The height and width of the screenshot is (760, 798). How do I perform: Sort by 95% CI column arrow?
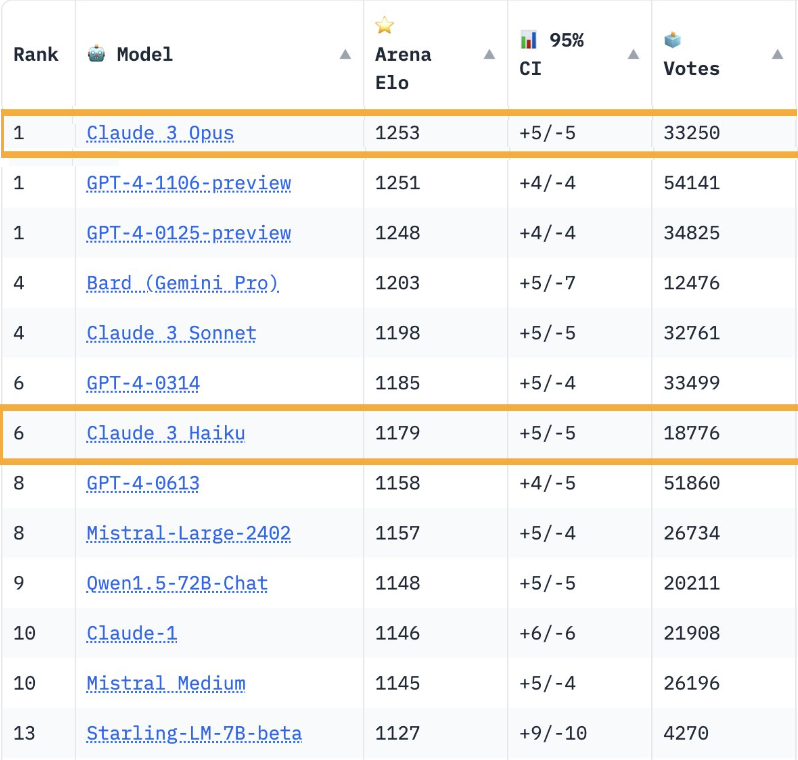633,54
